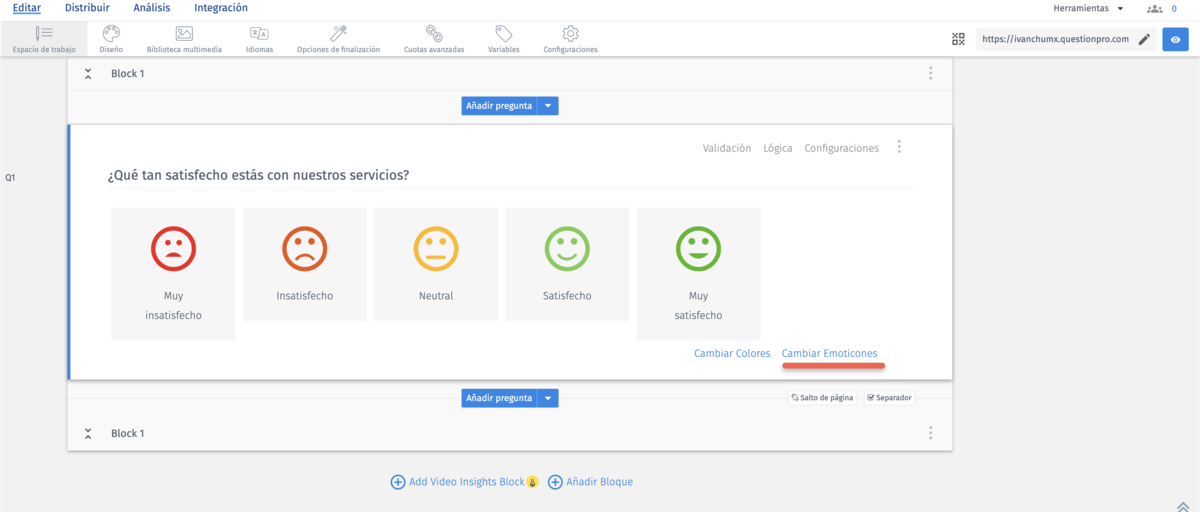Click the question text to edit it
1200x512 pixels.
258,175
